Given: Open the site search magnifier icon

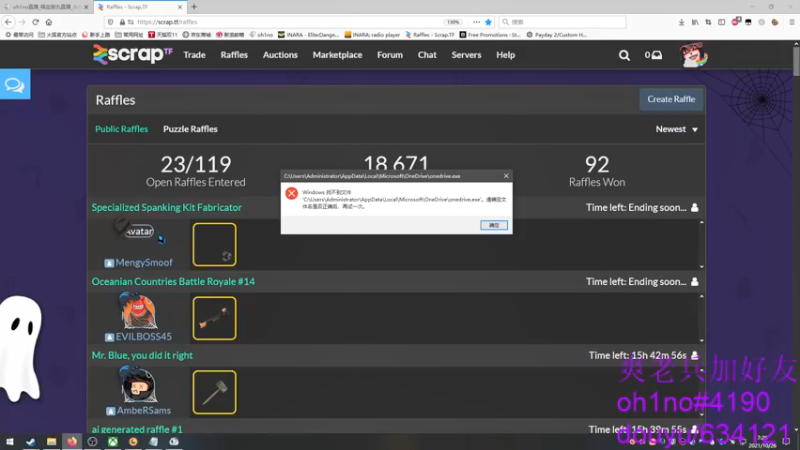Looking at the screenshot, I should 624,55.
